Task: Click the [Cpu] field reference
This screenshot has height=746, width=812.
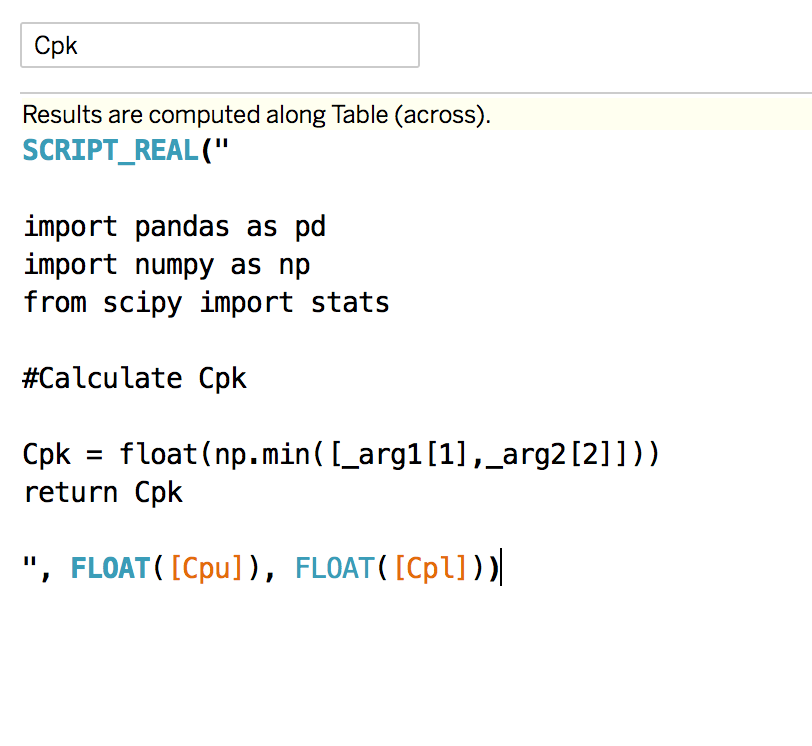Action: coord(207,566)
